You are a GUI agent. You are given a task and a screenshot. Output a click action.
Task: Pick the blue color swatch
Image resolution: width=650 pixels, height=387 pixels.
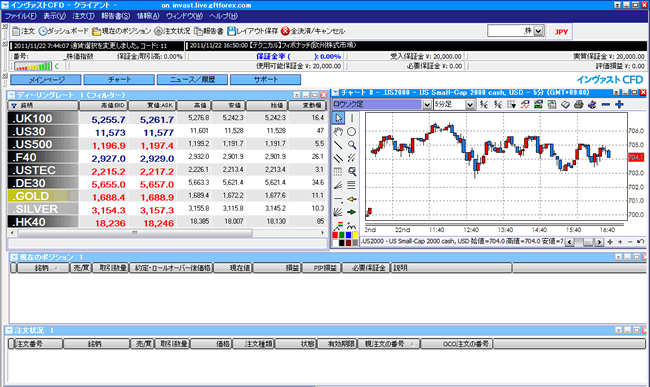coord(348,235)
